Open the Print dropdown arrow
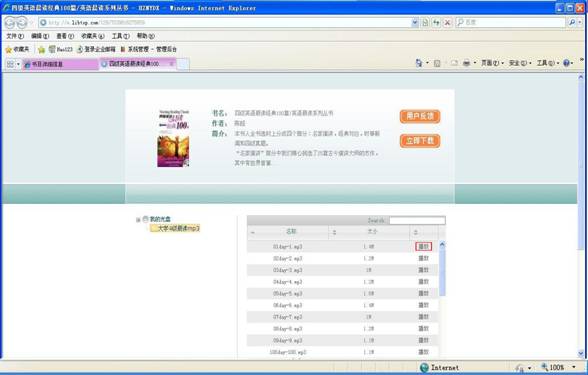The image size is (588, 375). tap(475, 63)
